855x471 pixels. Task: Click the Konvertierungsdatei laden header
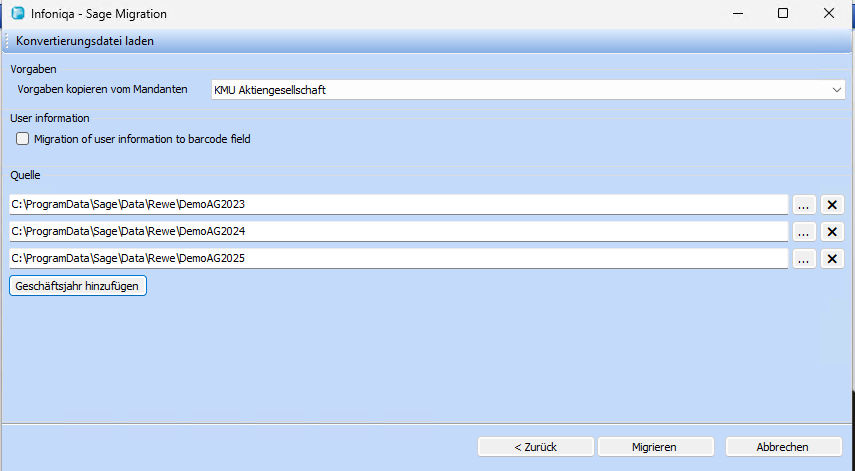[85, 41]
